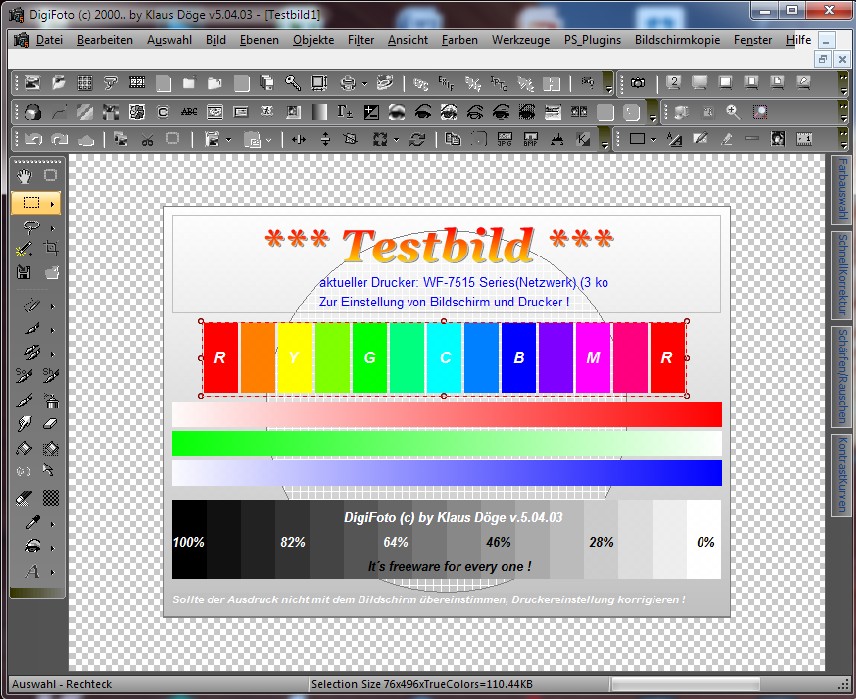Flip image horizontally icon
This screenshot has width=856, height=699.
pos(299,140)
